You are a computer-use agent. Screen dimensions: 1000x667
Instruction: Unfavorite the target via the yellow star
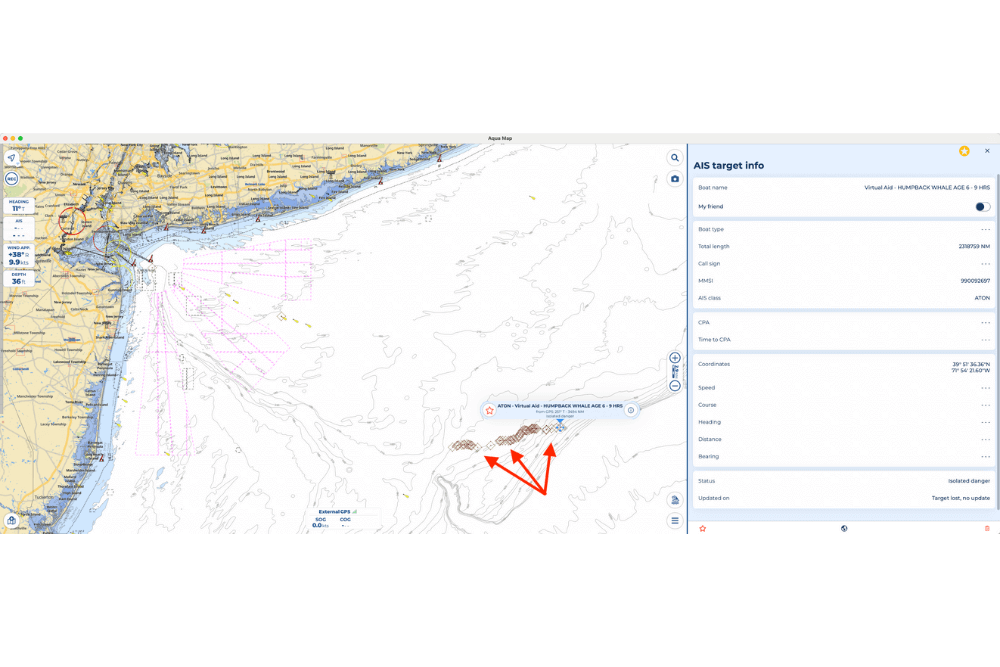964,151
